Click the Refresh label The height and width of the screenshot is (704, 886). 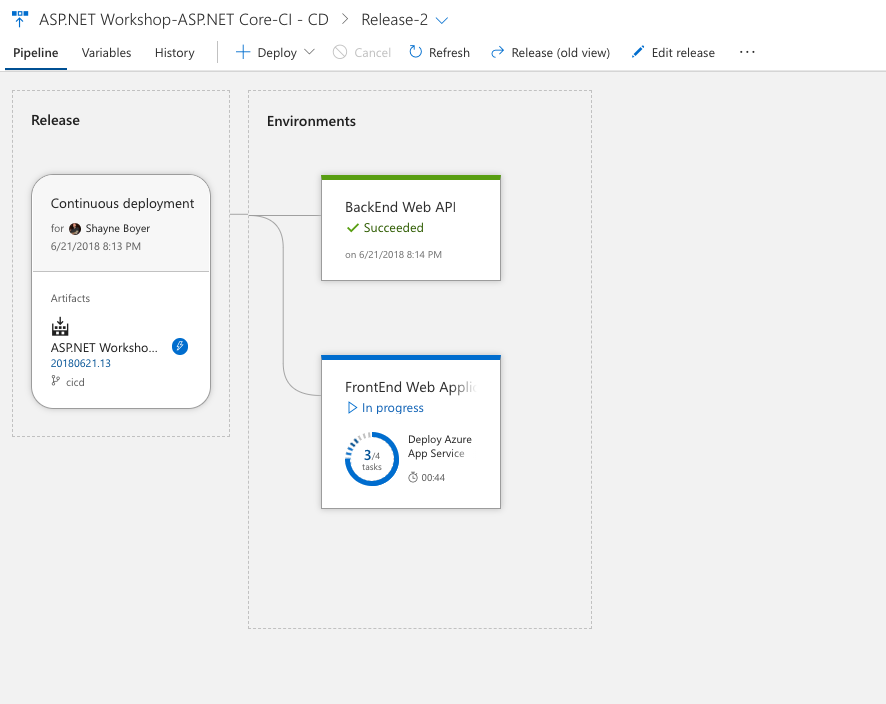coord(449,53)
